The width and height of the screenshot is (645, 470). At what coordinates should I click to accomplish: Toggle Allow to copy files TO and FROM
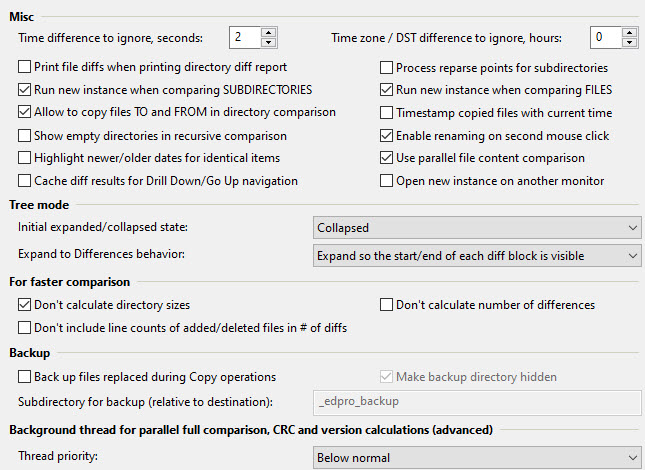25,112
